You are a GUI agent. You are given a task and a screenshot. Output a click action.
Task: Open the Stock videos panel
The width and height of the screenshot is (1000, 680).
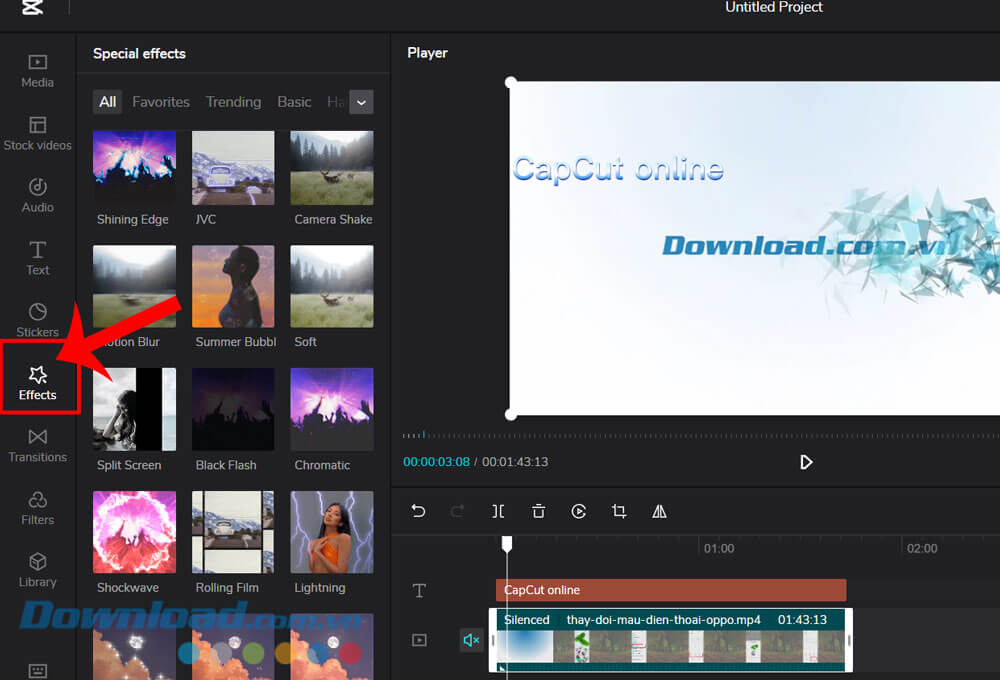click(x=37, y=133)
